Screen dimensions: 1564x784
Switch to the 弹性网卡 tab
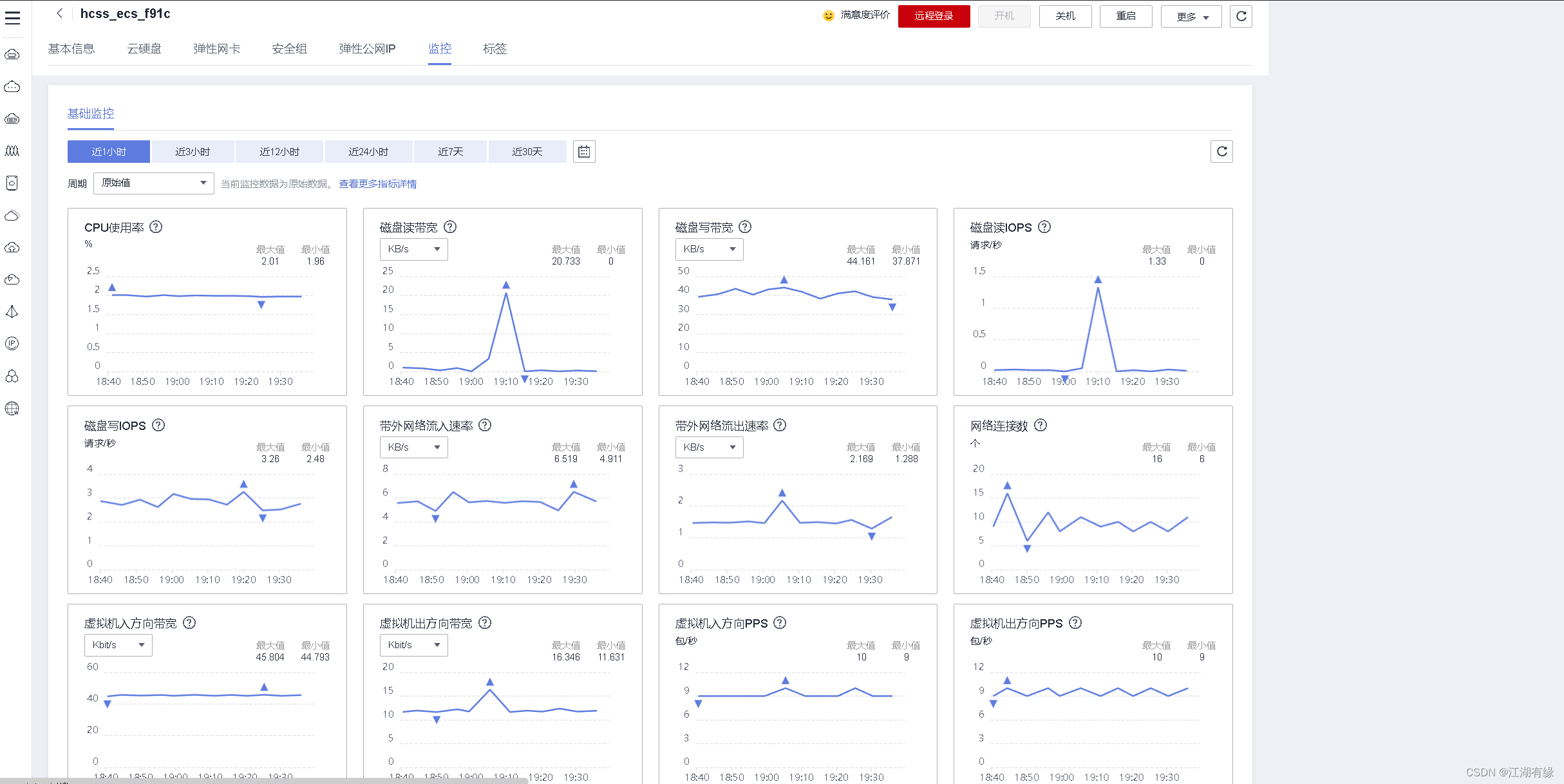[217, 49]
